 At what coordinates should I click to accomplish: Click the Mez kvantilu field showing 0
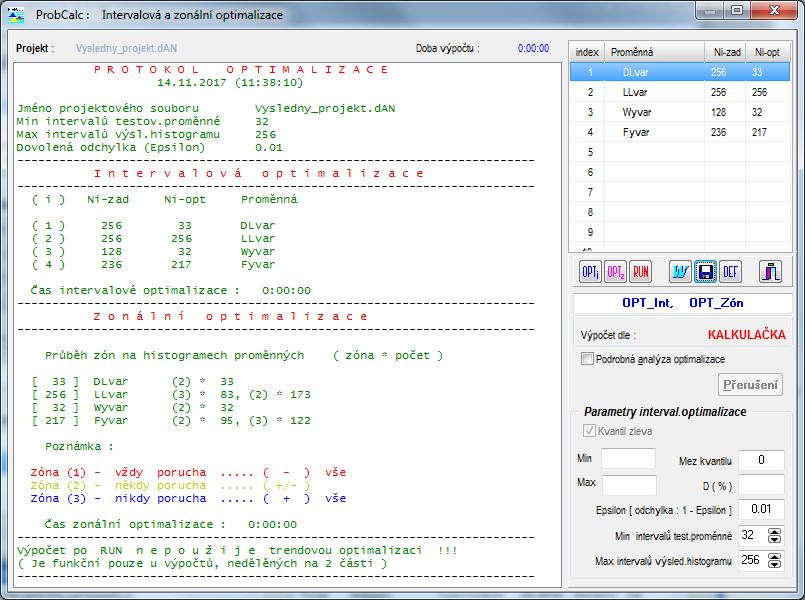761,460
